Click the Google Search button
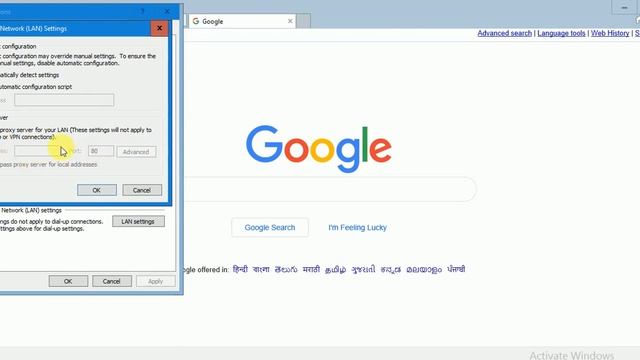 [x=270, y=227]
